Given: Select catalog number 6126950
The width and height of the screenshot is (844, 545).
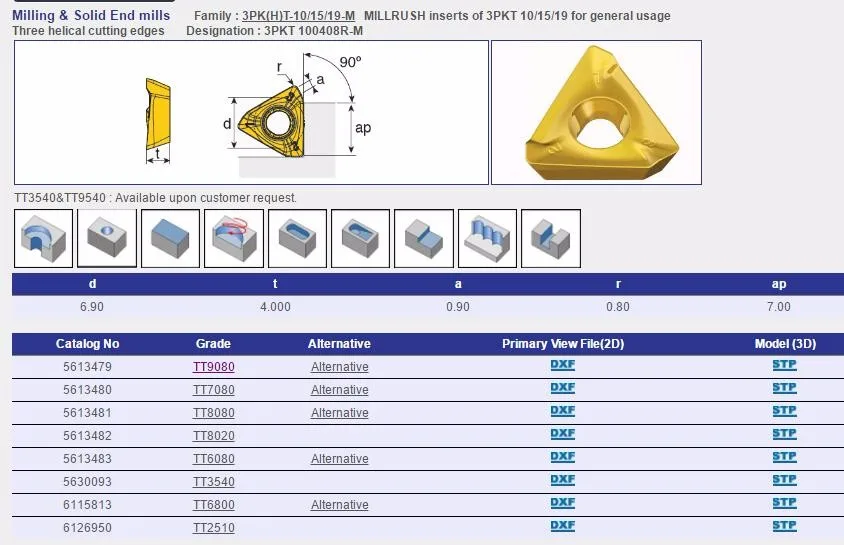Looking at the screenshot, I should [x=87, y=528].
